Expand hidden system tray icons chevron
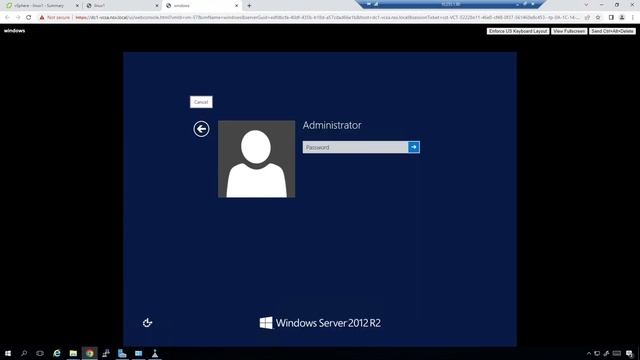Screen dimensions: 640x360 point(589,353)
